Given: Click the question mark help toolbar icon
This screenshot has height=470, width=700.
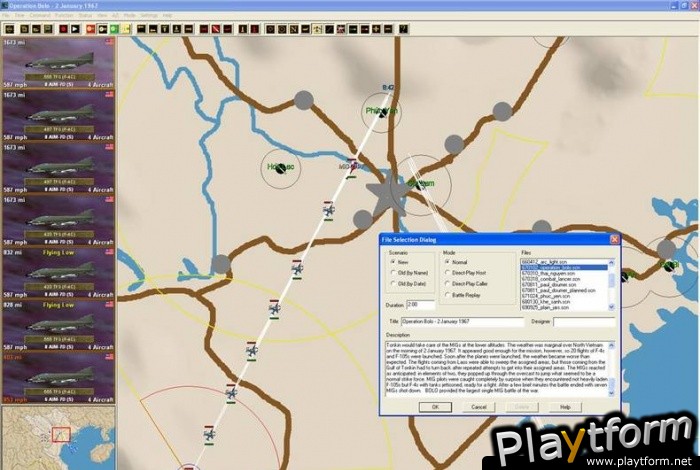Looking at the screenshot, I should click(403, 29).
